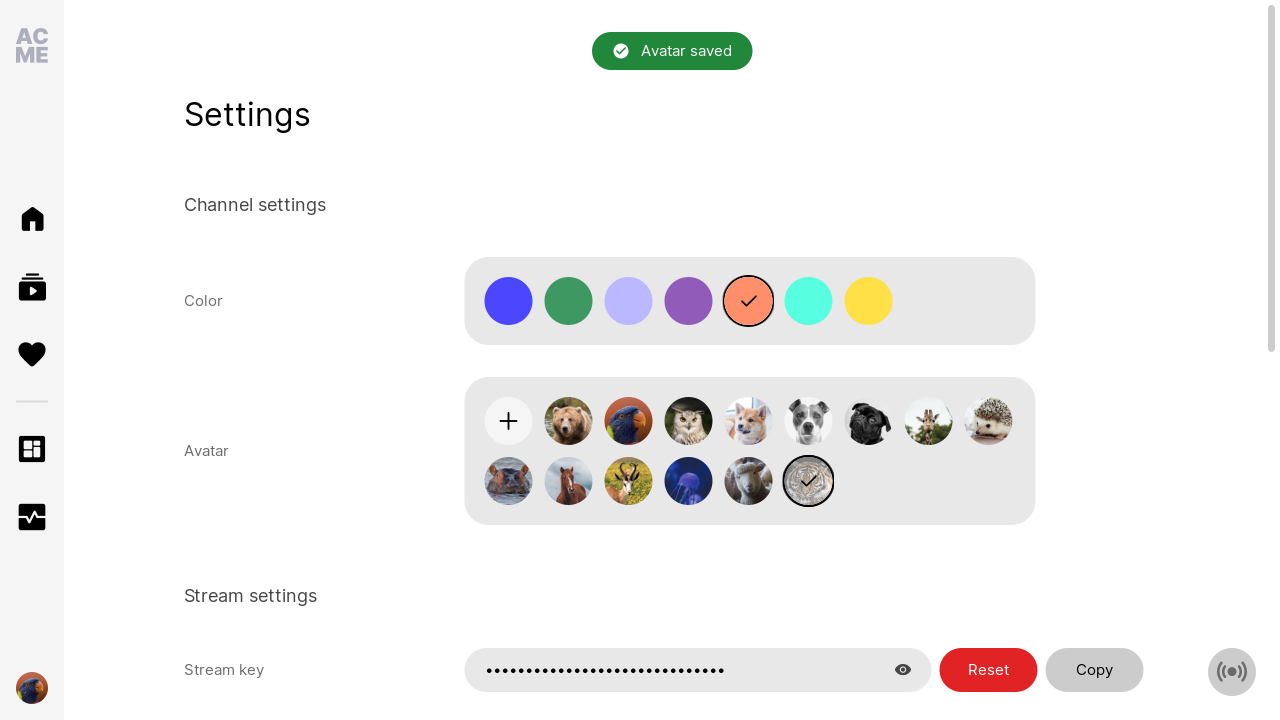Click the ACME logo
Viewport: 1280px width, 720px height.
coord(32,46)
